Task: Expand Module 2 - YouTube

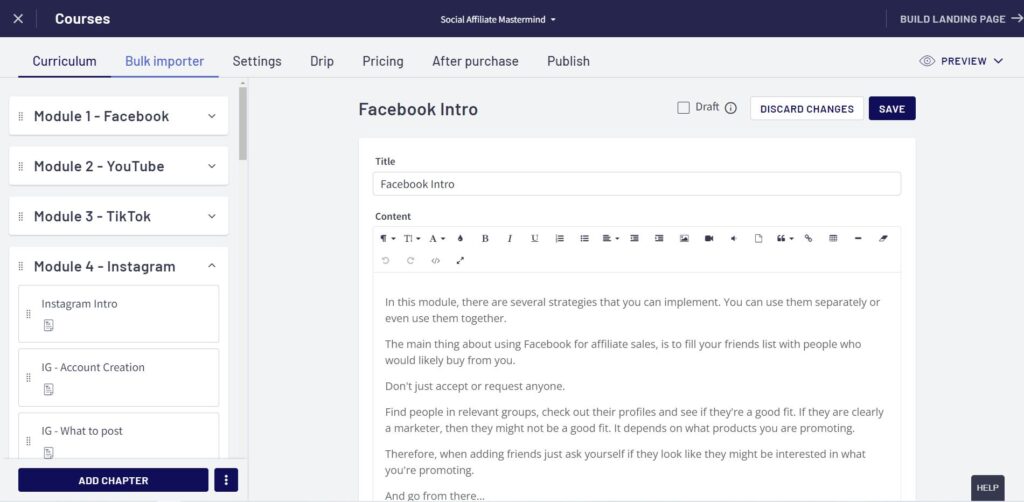Action: pos(212,166)
